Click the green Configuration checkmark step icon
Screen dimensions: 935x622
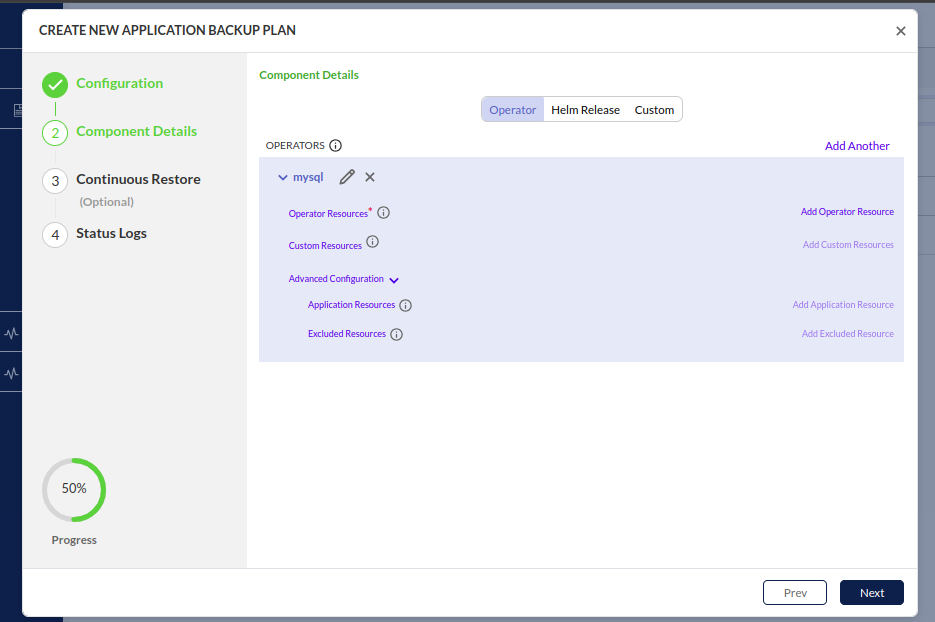coord(55,85)
